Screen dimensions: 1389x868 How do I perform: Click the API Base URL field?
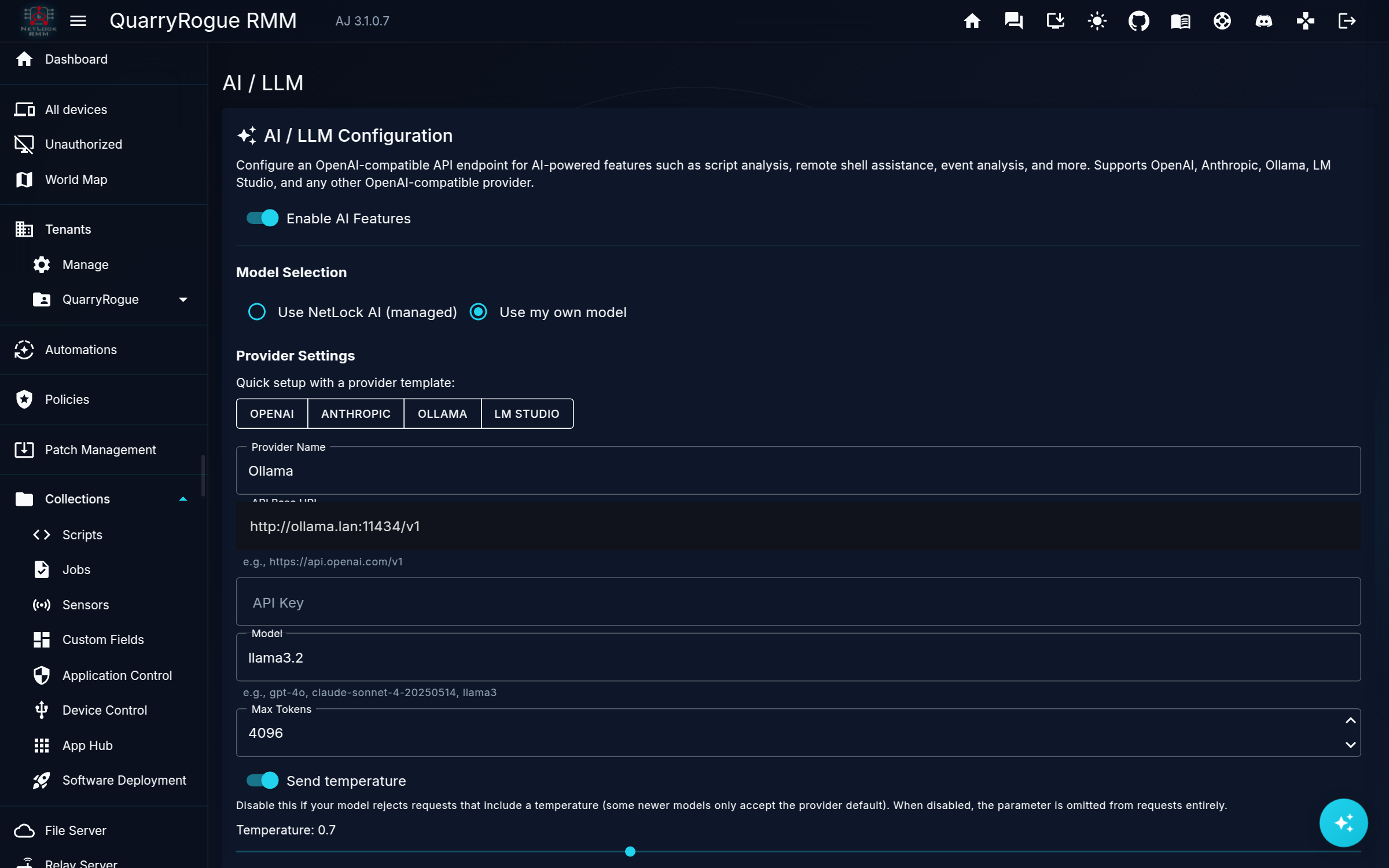(798, 526)
